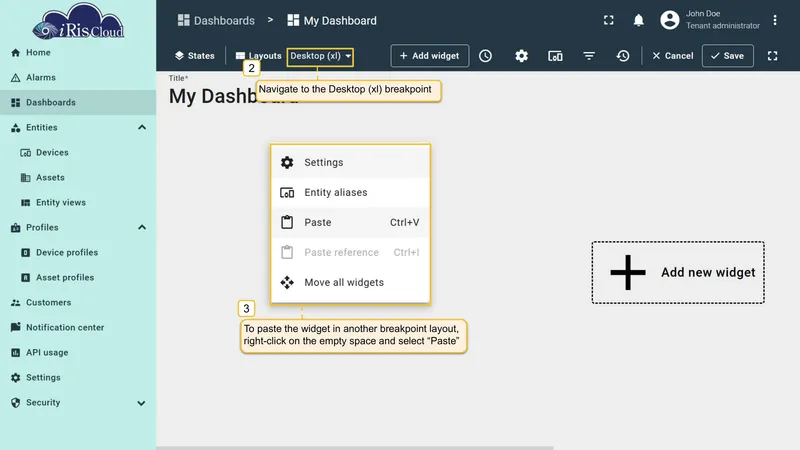Collapse the Profiles section chevron
The image size is (800, 450).
pyautogui.click(x=142, y=228)
